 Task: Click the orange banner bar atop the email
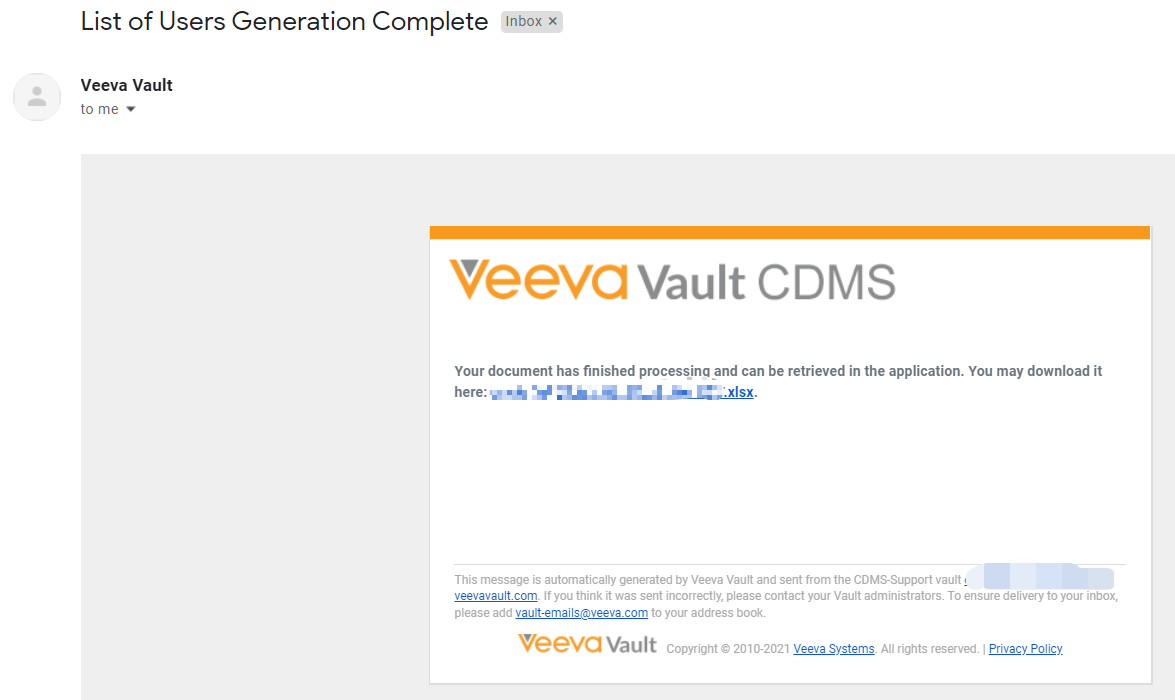[x=789, y=232]
